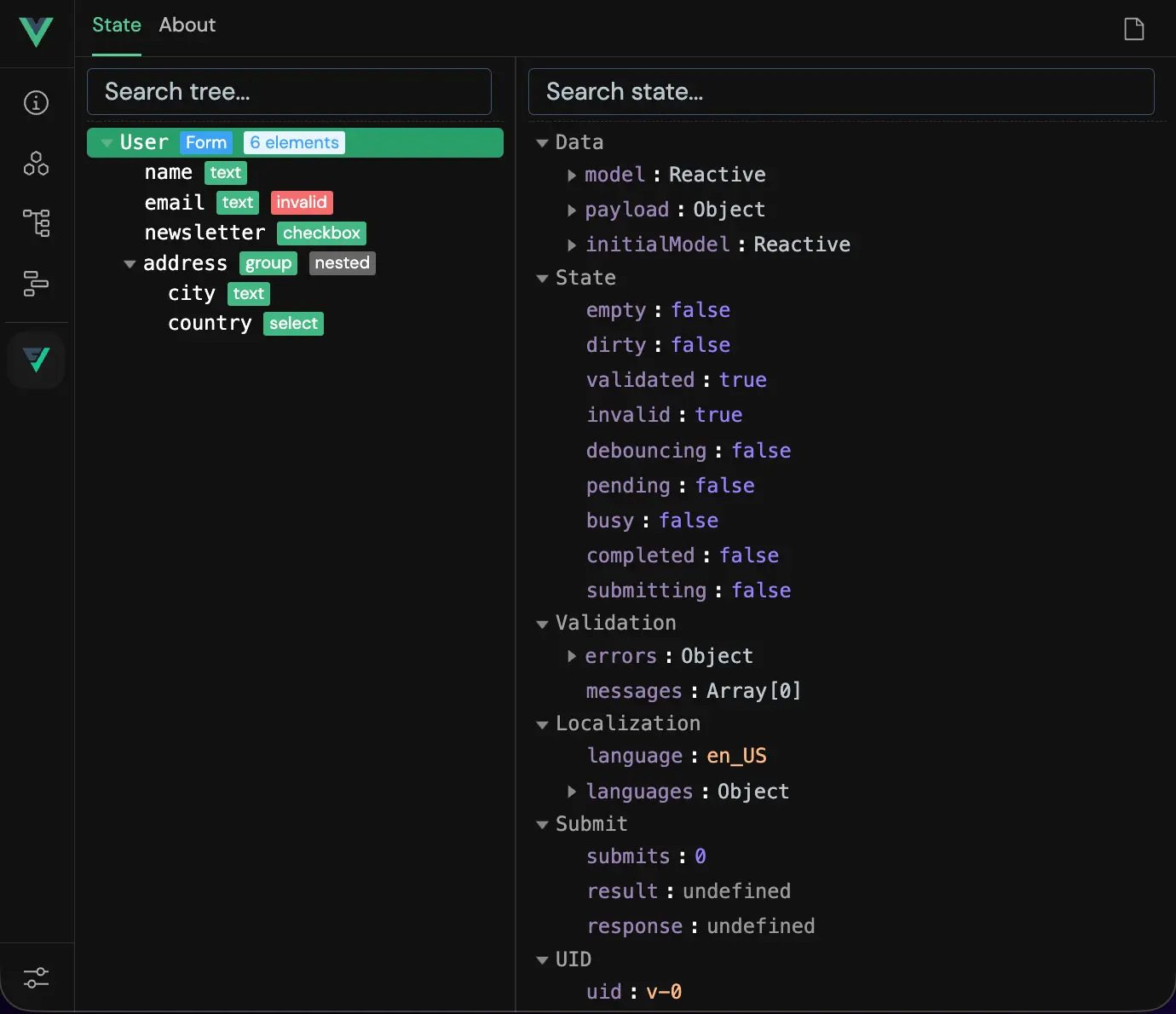Collapse the User form tree node
Screen dimensions: 1176x1014
click(107, 143)
